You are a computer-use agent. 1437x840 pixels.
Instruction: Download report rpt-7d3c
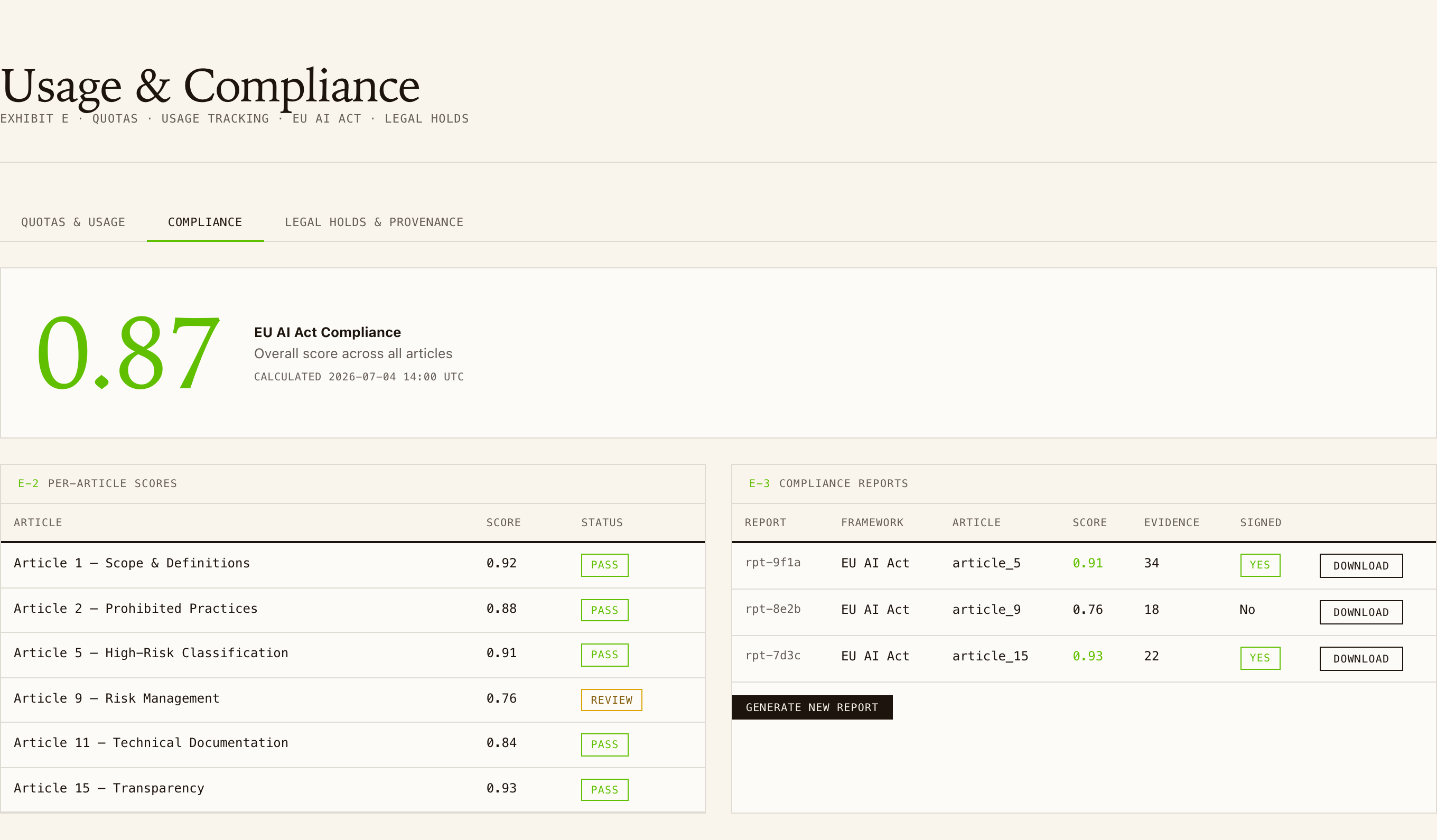click(x=1360, y=659)
